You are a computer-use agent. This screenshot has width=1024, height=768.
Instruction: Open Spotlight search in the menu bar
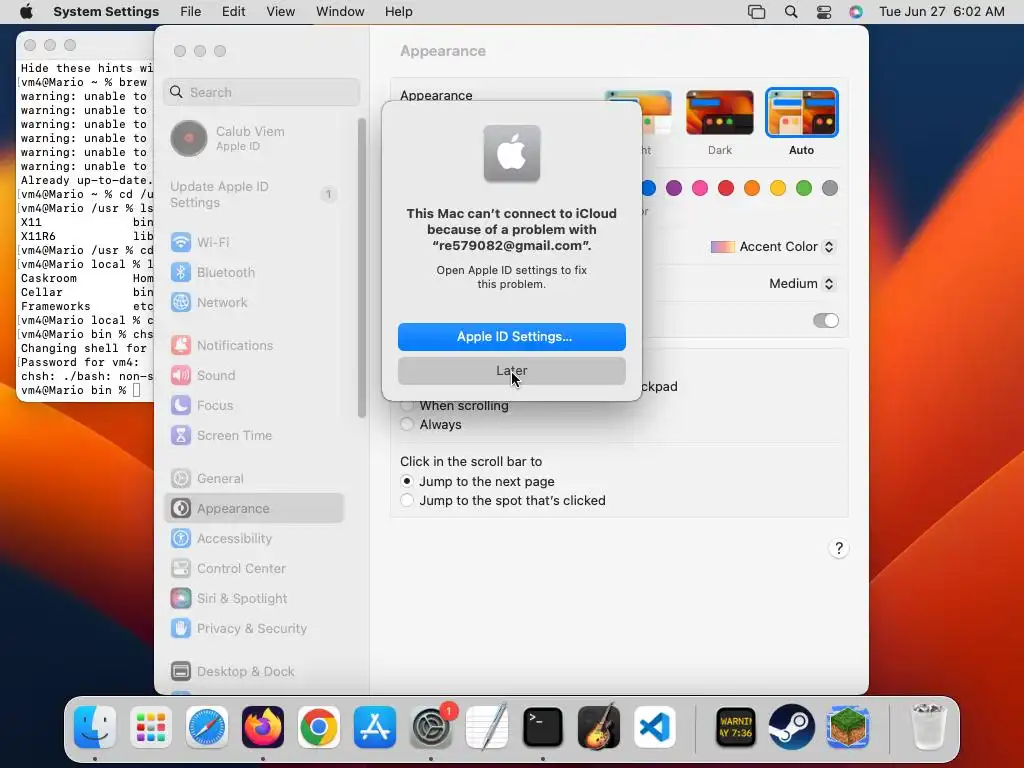pos(791,12)
